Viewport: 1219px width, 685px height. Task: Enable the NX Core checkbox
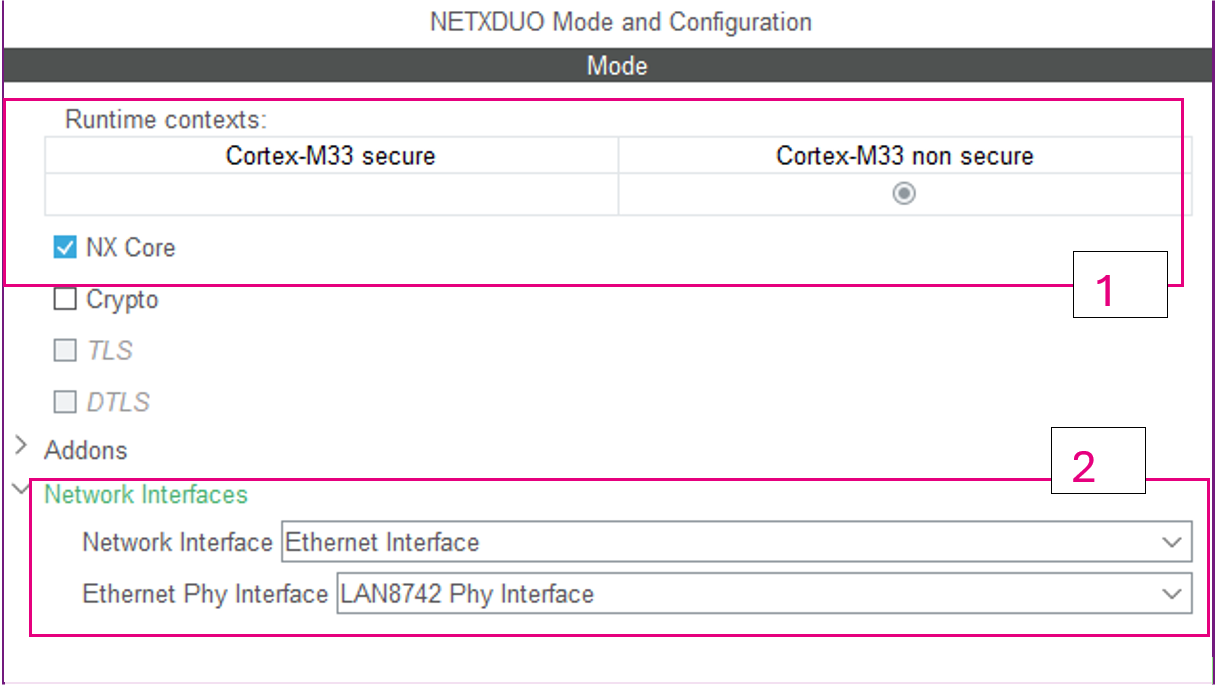point(64,247)
